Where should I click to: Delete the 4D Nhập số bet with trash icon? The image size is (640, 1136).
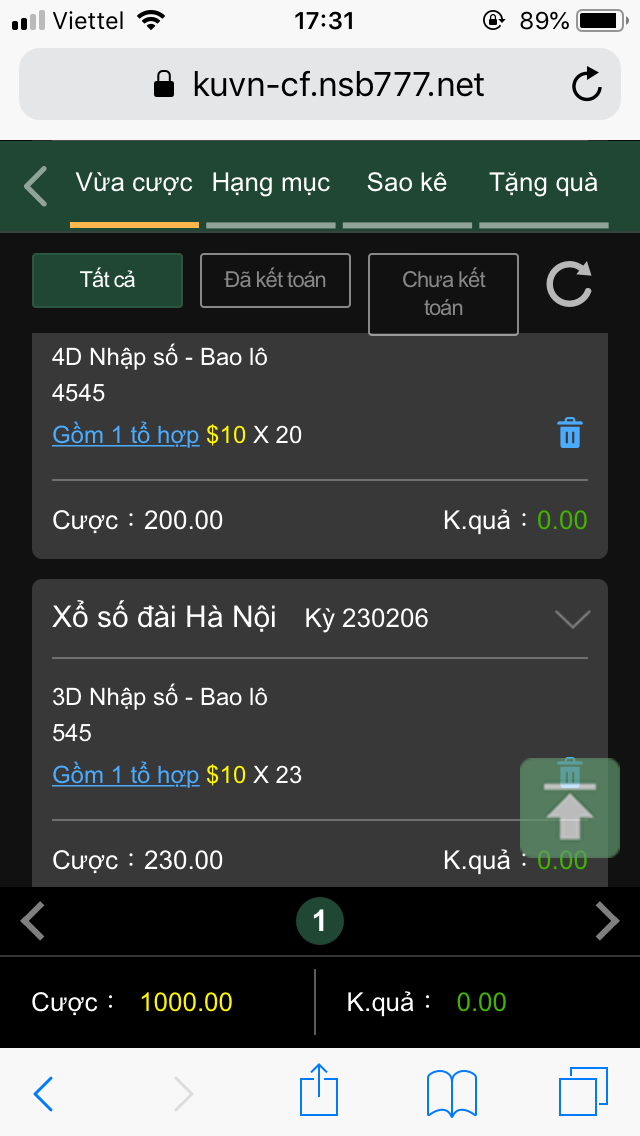pyautogui.click(x=569, y=434)
